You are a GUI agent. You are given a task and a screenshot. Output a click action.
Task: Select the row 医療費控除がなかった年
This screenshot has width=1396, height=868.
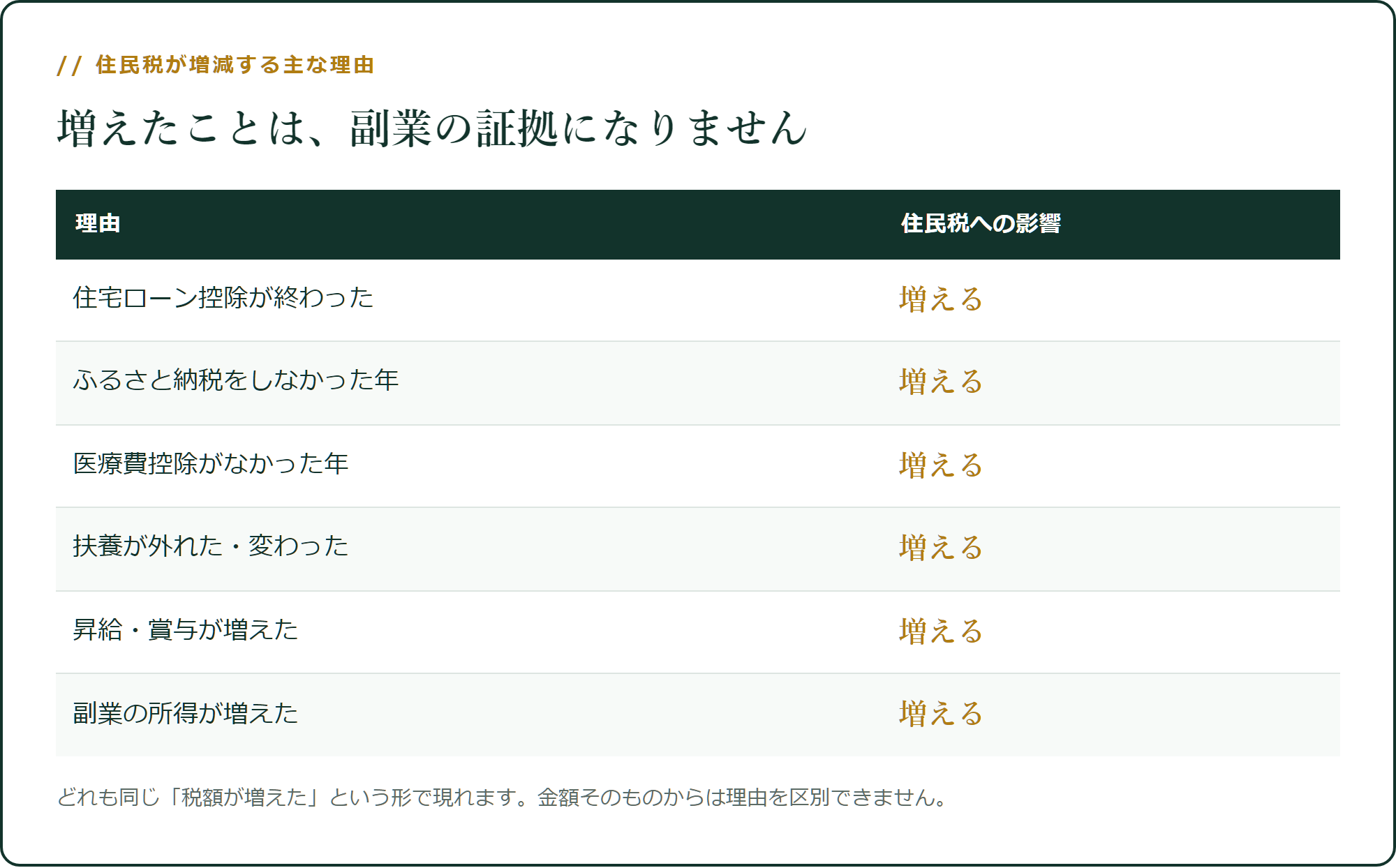(x=698, y=466)
